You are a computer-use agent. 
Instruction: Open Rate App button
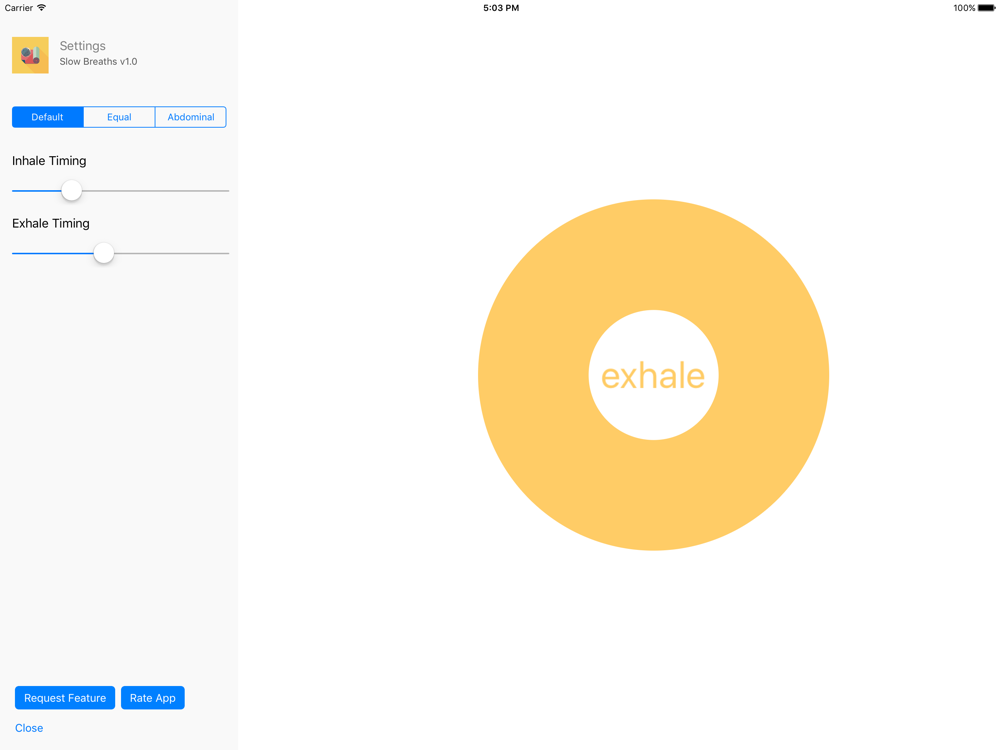tap(152, 698)
